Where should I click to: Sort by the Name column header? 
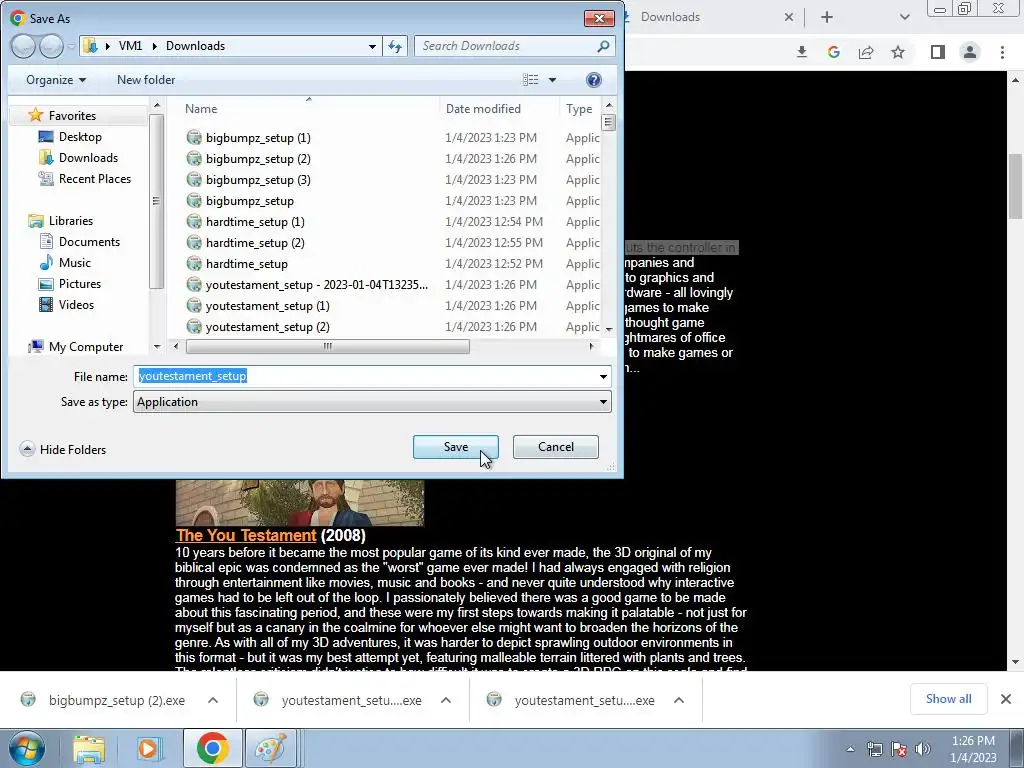tap(201, 109)
